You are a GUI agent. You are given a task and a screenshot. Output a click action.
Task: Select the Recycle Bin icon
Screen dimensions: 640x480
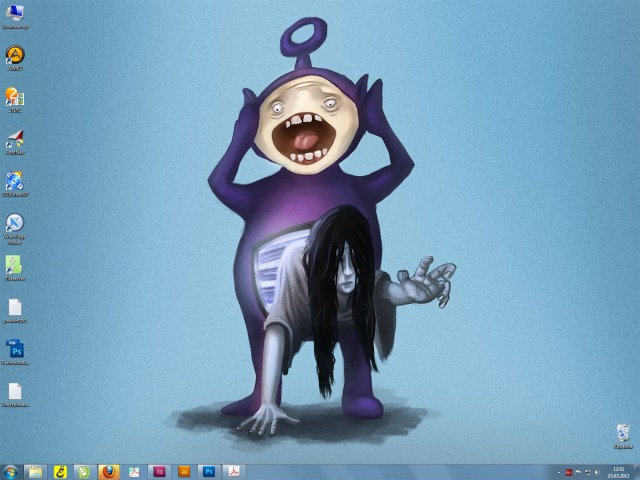623,436
